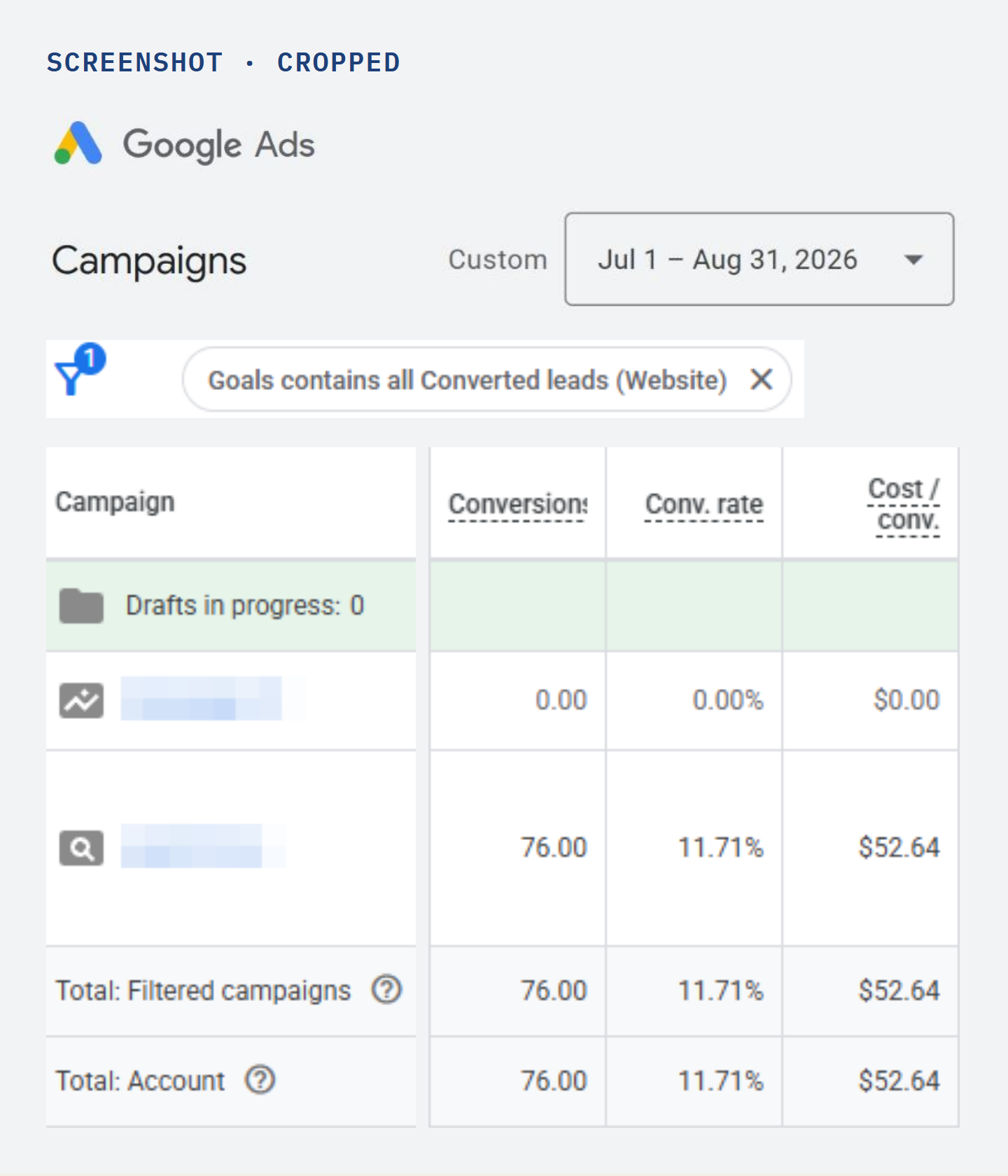This screenshot has width=1008, height=1176.
Task: Click the Campaigns page heading
Action: click(x=149, y=262)
